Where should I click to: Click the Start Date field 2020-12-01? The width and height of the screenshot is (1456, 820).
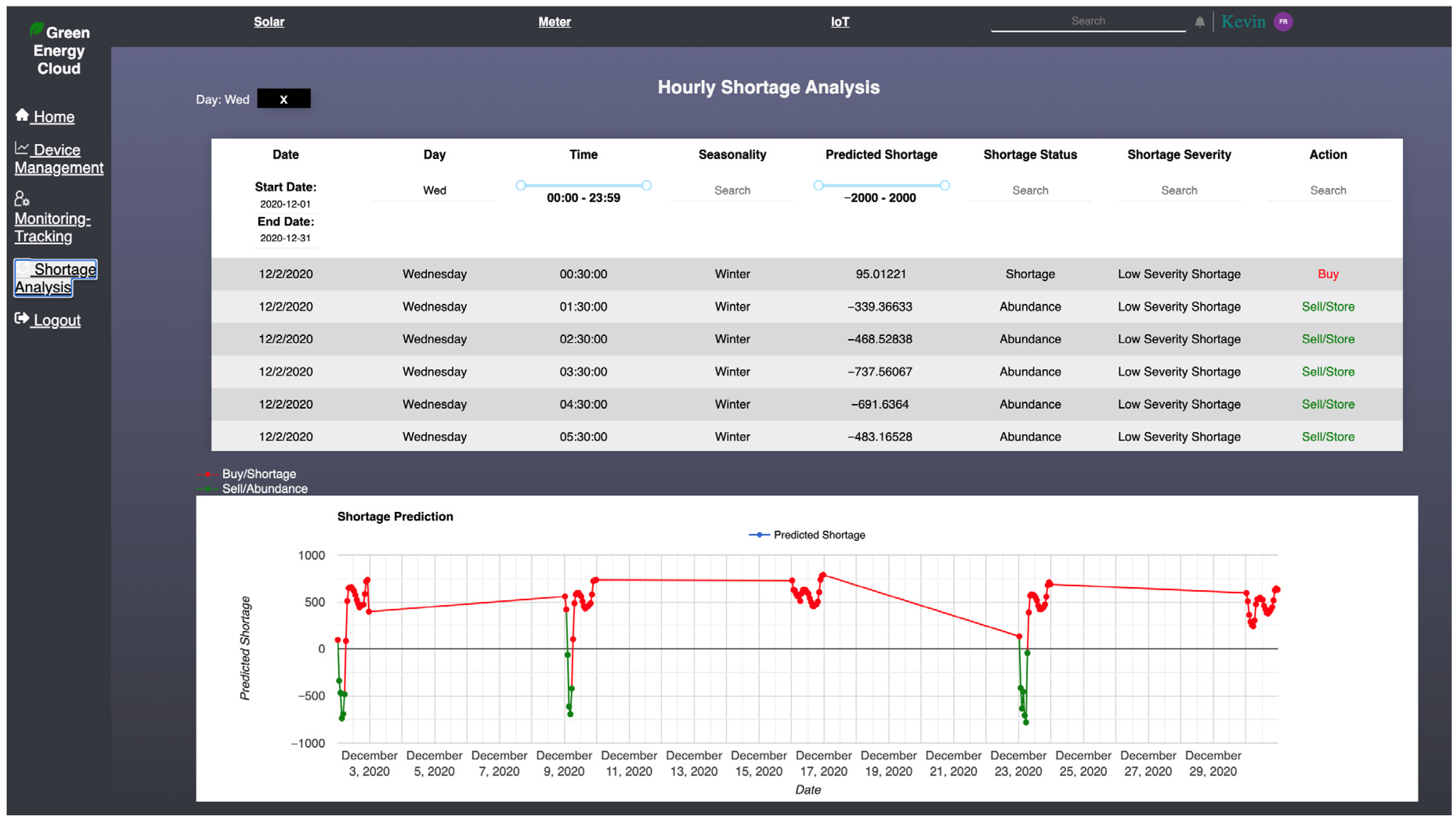point(285,204)
